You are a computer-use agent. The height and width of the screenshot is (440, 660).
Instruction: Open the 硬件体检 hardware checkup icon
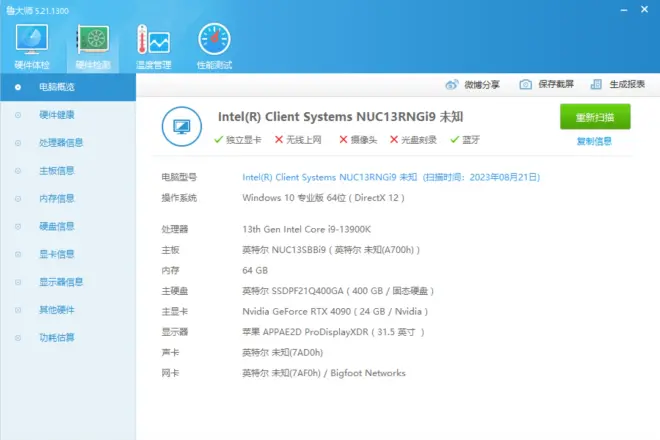[32, 39]
